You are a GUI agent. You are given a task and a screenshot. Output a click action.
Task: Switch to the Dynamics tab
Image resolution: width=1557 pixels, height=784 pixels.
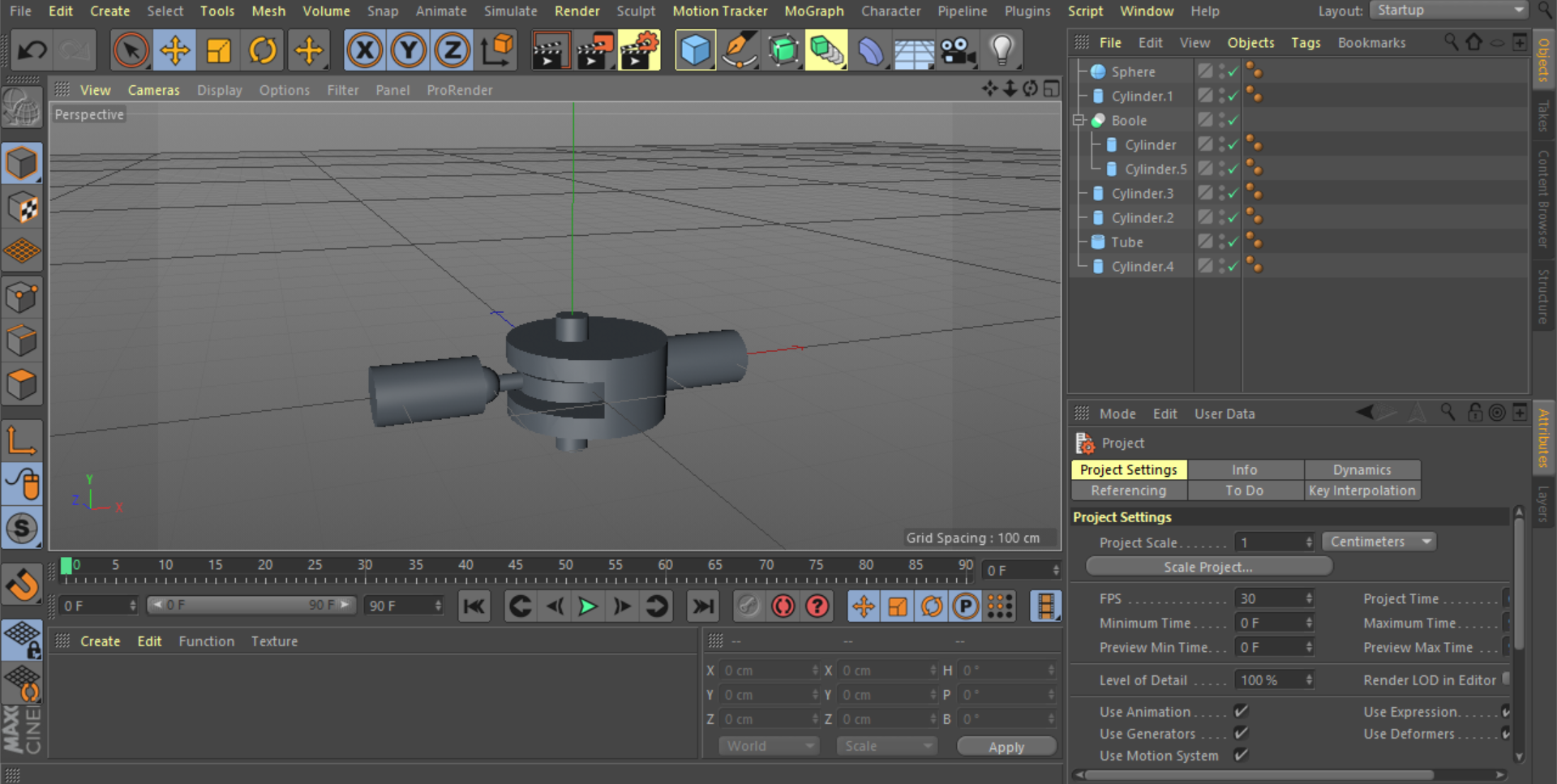(1362, 469)
